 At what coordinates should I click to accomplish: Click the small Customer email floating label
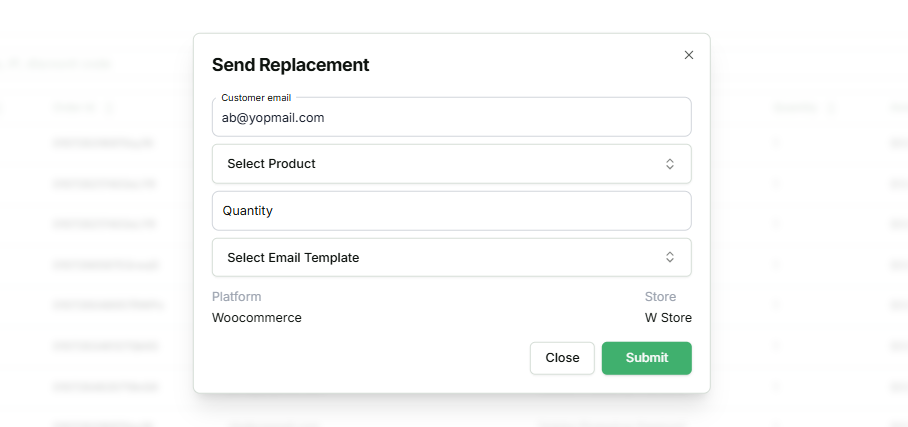(256, 98)
